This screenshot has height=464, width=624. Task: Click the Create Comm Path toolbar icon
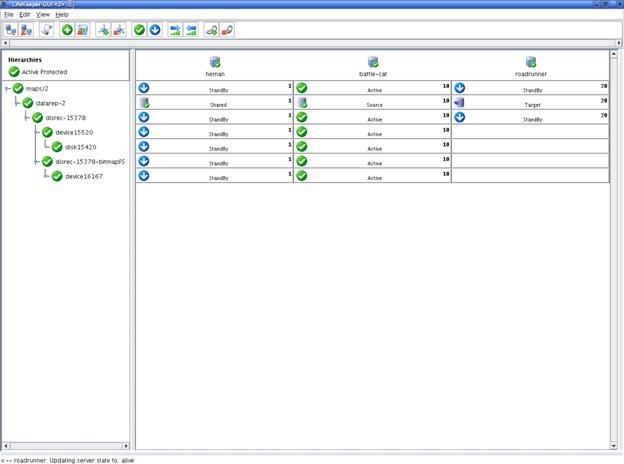click(x=103, y=30)
